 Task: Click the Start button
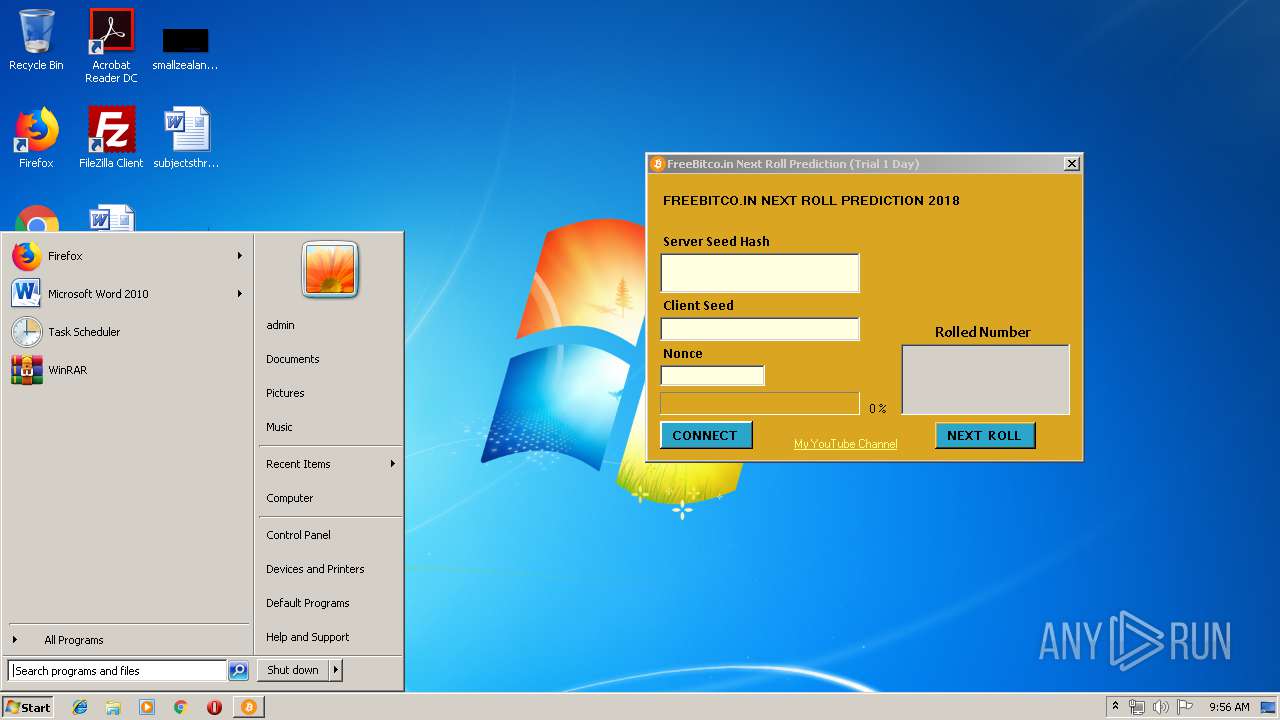click(x=28, y=707)
